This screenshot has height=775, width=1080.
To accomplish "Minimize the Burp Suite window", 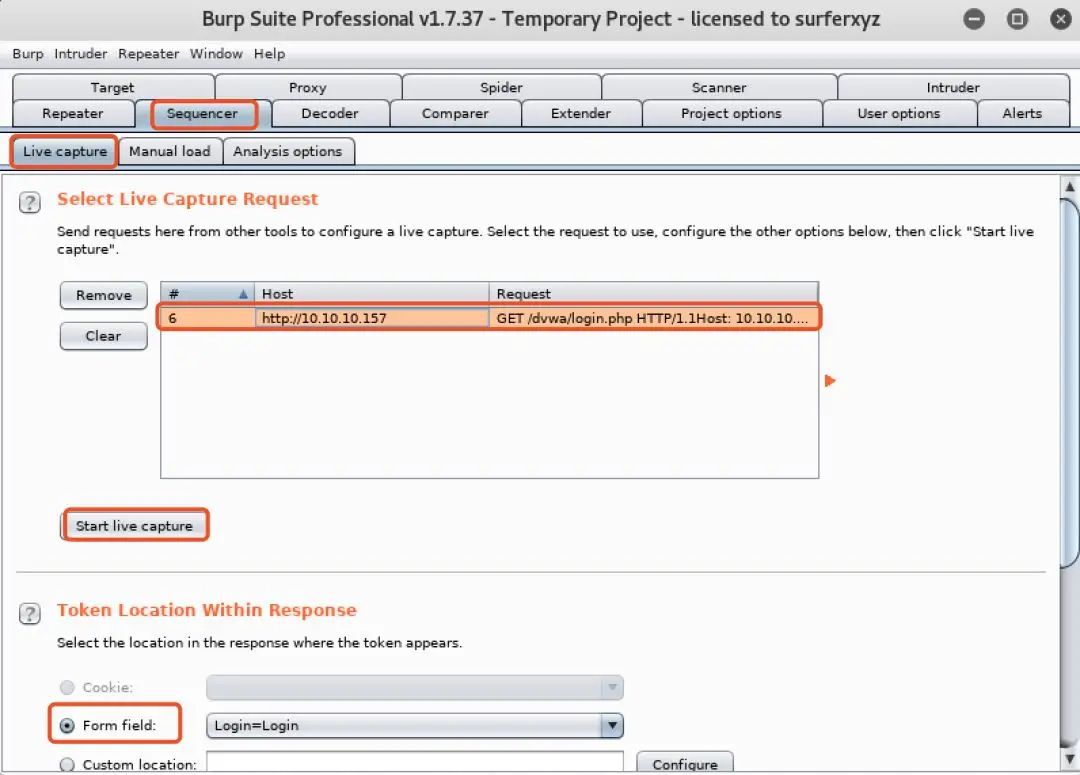I will tap(974, 19).
